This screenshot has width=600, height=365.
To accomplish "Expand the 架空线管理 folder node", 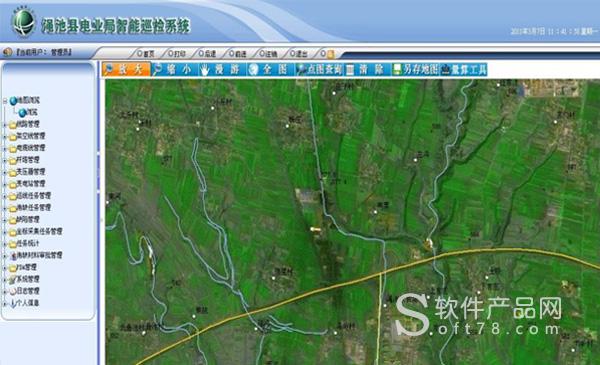I will tap(5, 137).
